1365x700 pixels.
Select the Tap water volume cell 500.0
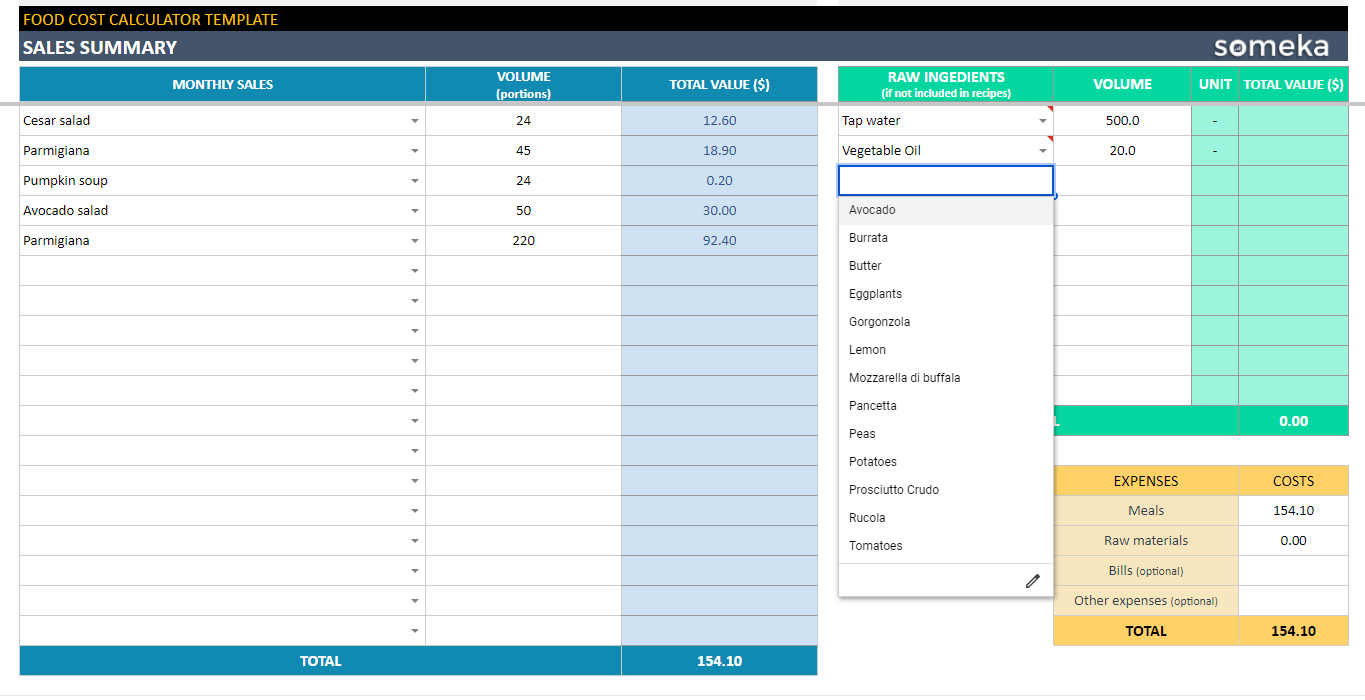click(1122, 121)
